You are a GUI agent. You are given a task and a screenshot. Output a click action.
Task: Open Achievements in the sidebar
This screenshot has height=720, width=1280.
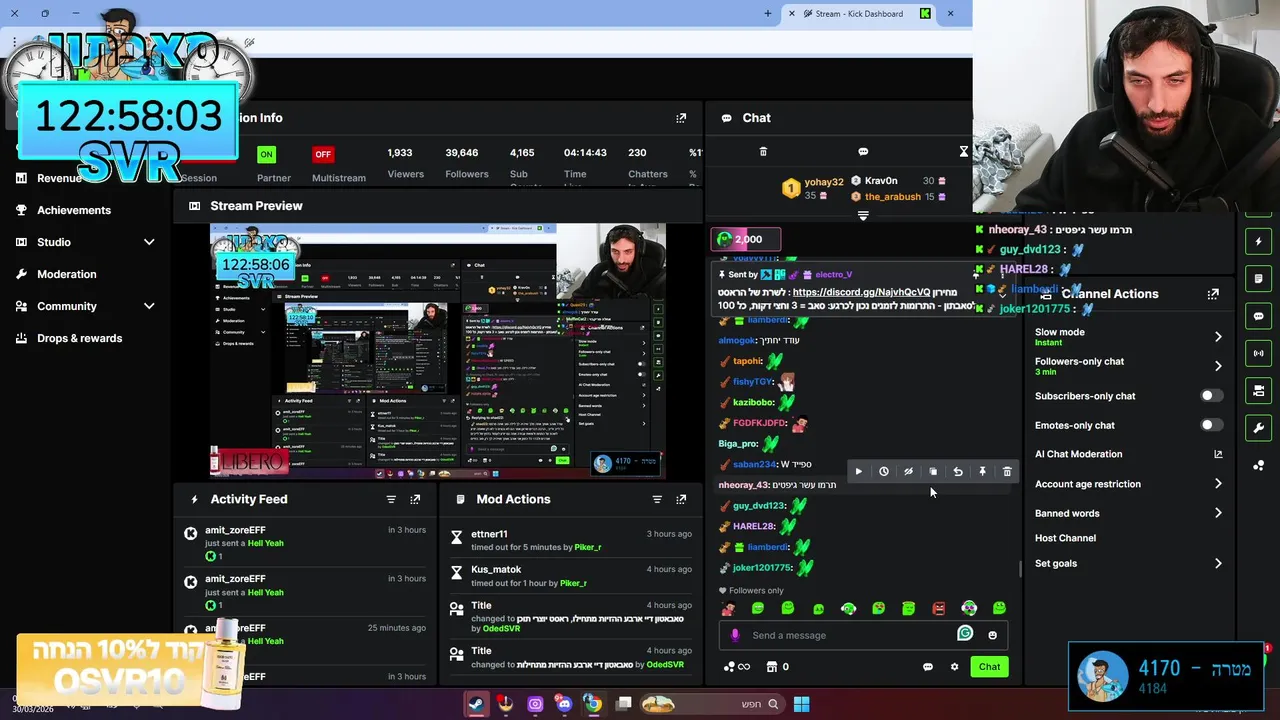pos(74,210)
